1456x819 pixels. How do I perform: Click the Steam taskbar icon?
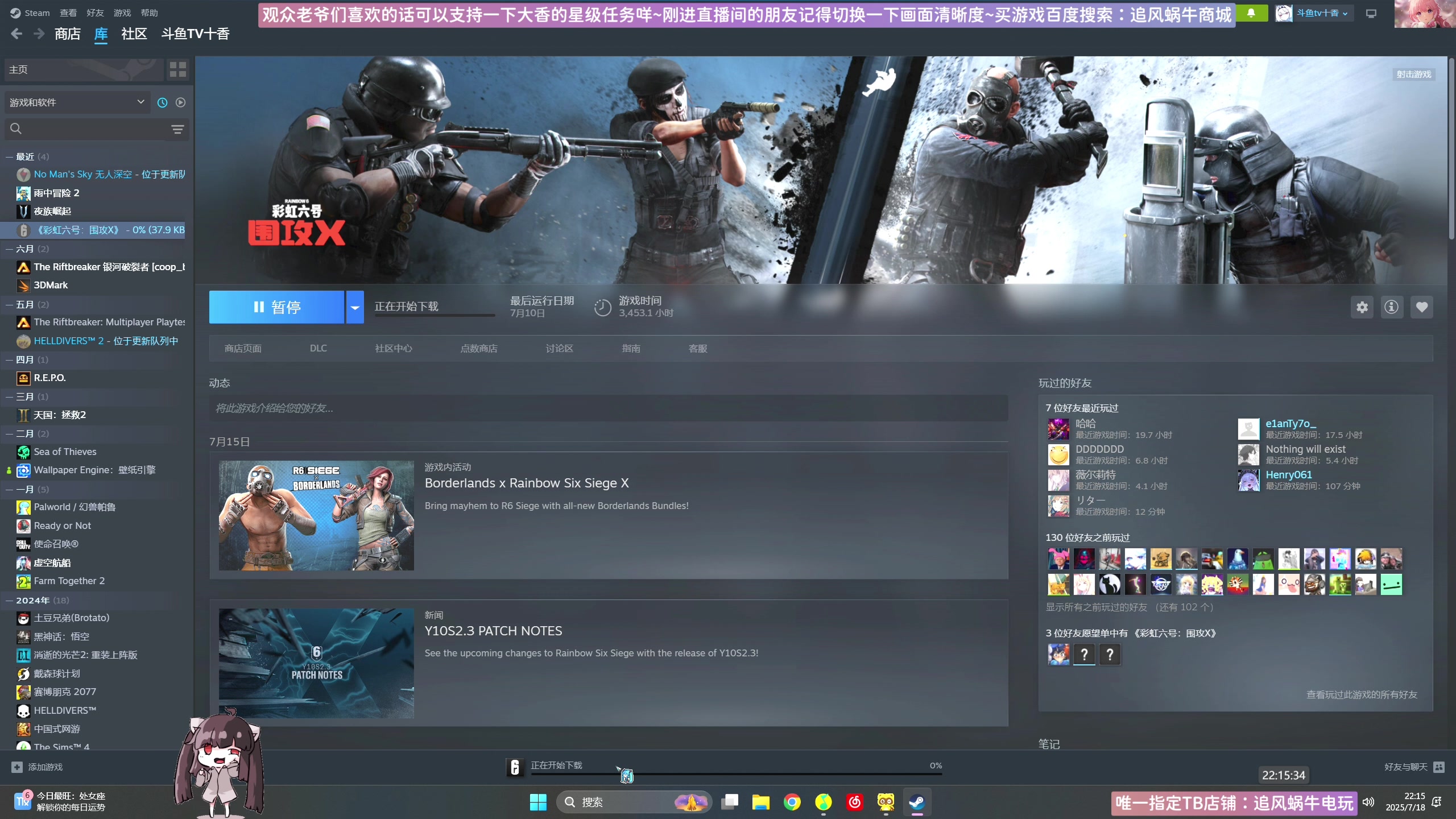tap(916, 802)
